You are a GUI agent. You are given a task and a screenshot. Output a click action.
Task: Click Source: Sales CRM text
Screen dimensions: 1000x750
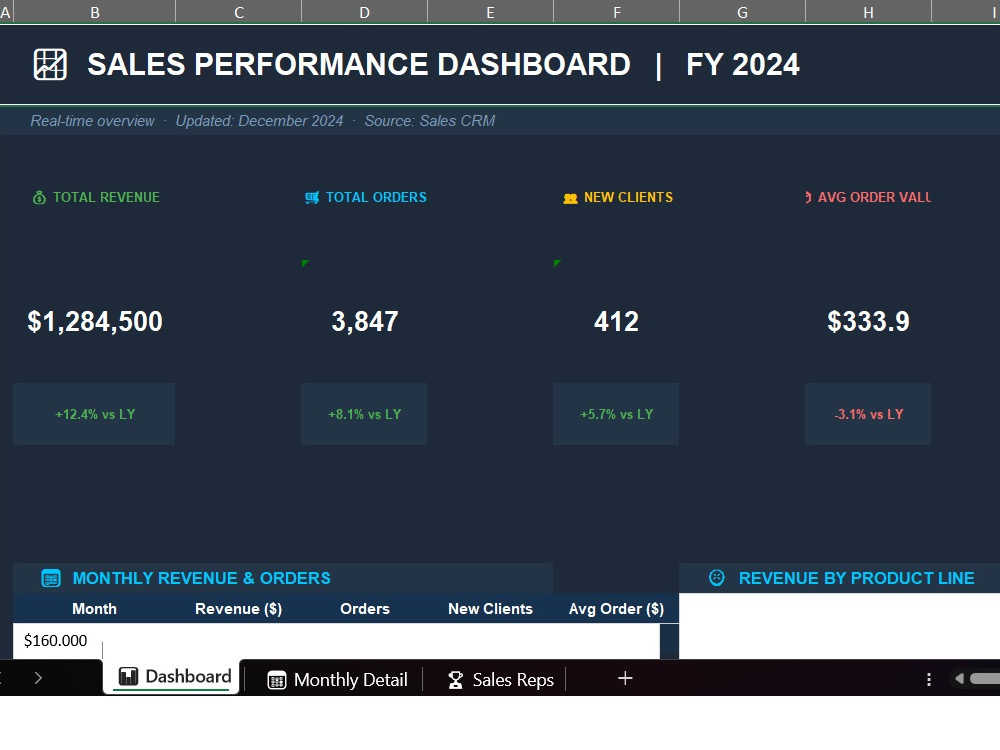(x=430, y=121)
